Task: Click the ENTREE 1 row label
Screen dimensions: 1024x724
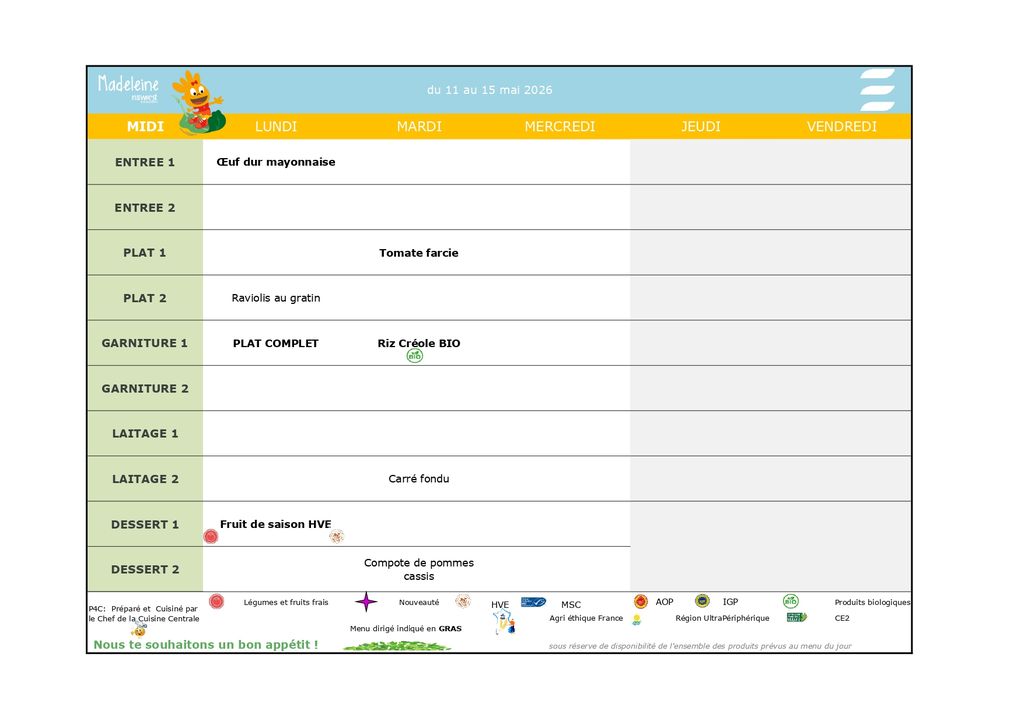Action: click(x=145, y=162)
